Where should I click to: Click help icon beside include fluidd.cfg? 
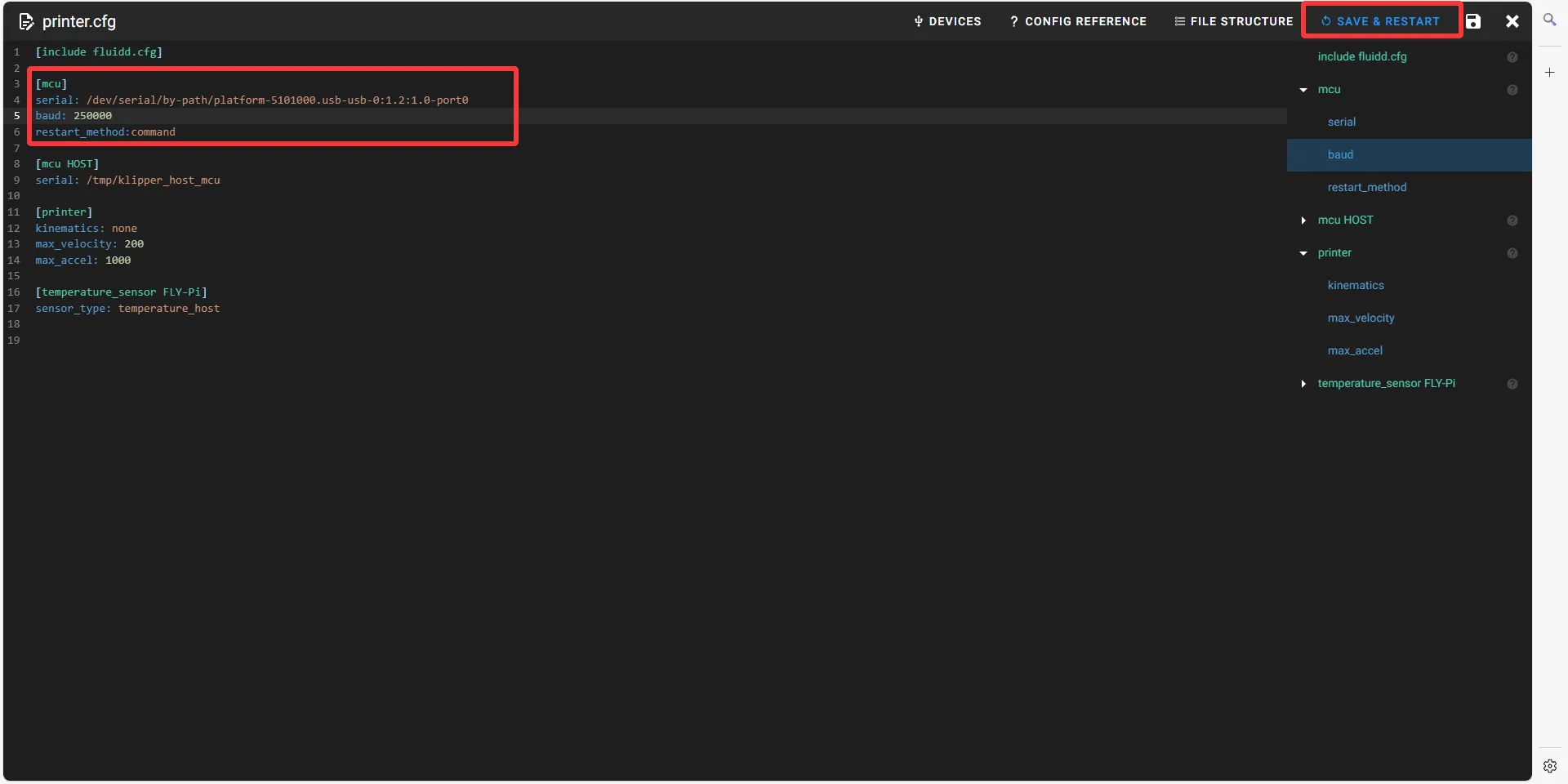click(1512, 57)
